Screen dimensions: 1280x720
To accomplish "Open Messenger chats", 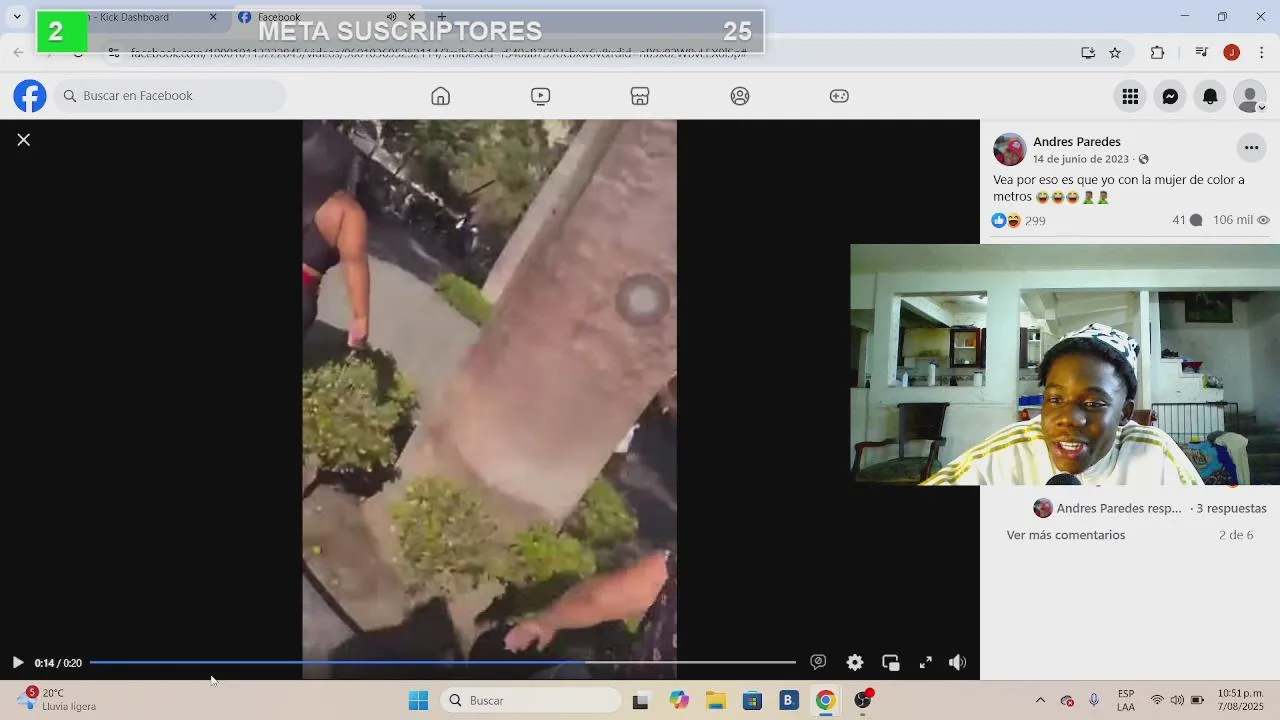I will [1170, 96].
